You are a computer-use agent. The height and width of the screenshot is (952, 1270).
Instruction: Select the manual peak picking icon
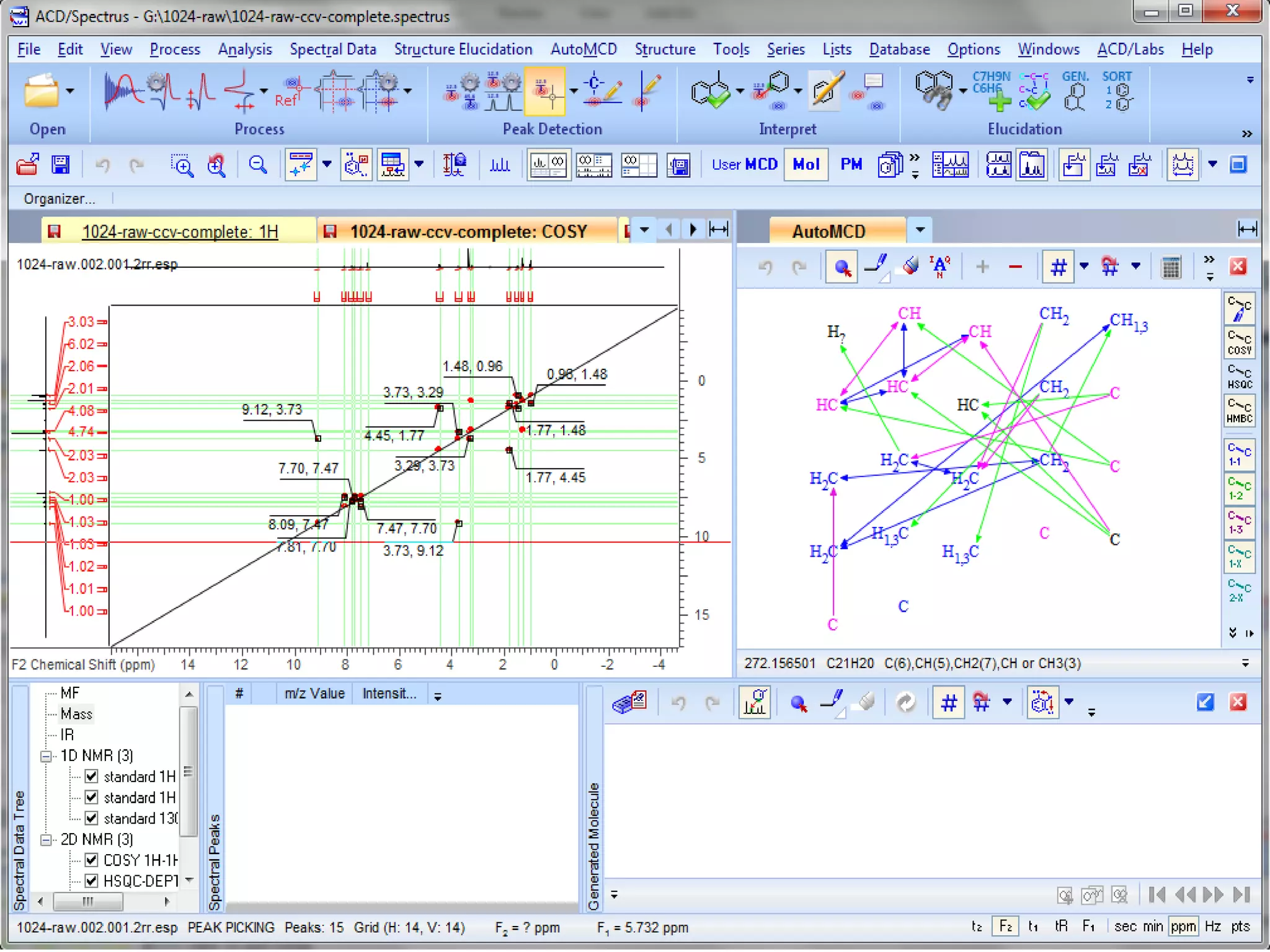(x=544, y=92)
